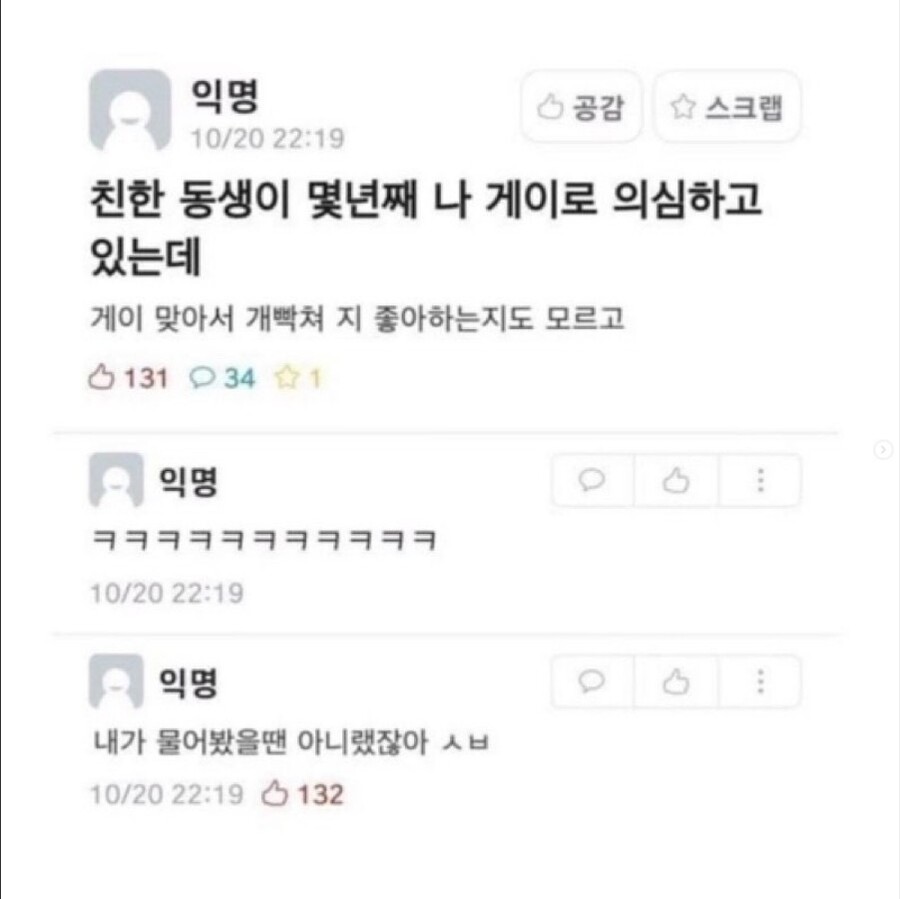
Task: Reply to the ㅋㅋㅋ comment via bubble icon
Action: point(592,480)
